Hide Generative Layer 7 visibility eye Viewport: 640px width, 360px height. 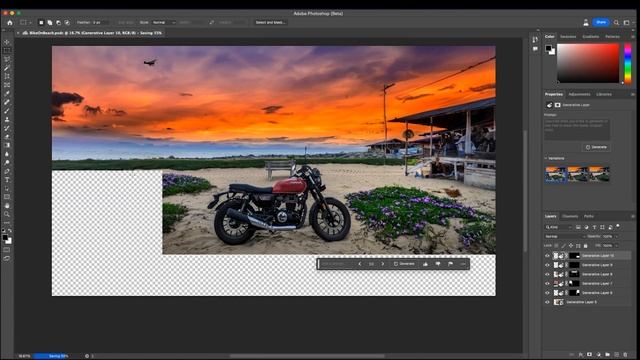coord(547,283)
